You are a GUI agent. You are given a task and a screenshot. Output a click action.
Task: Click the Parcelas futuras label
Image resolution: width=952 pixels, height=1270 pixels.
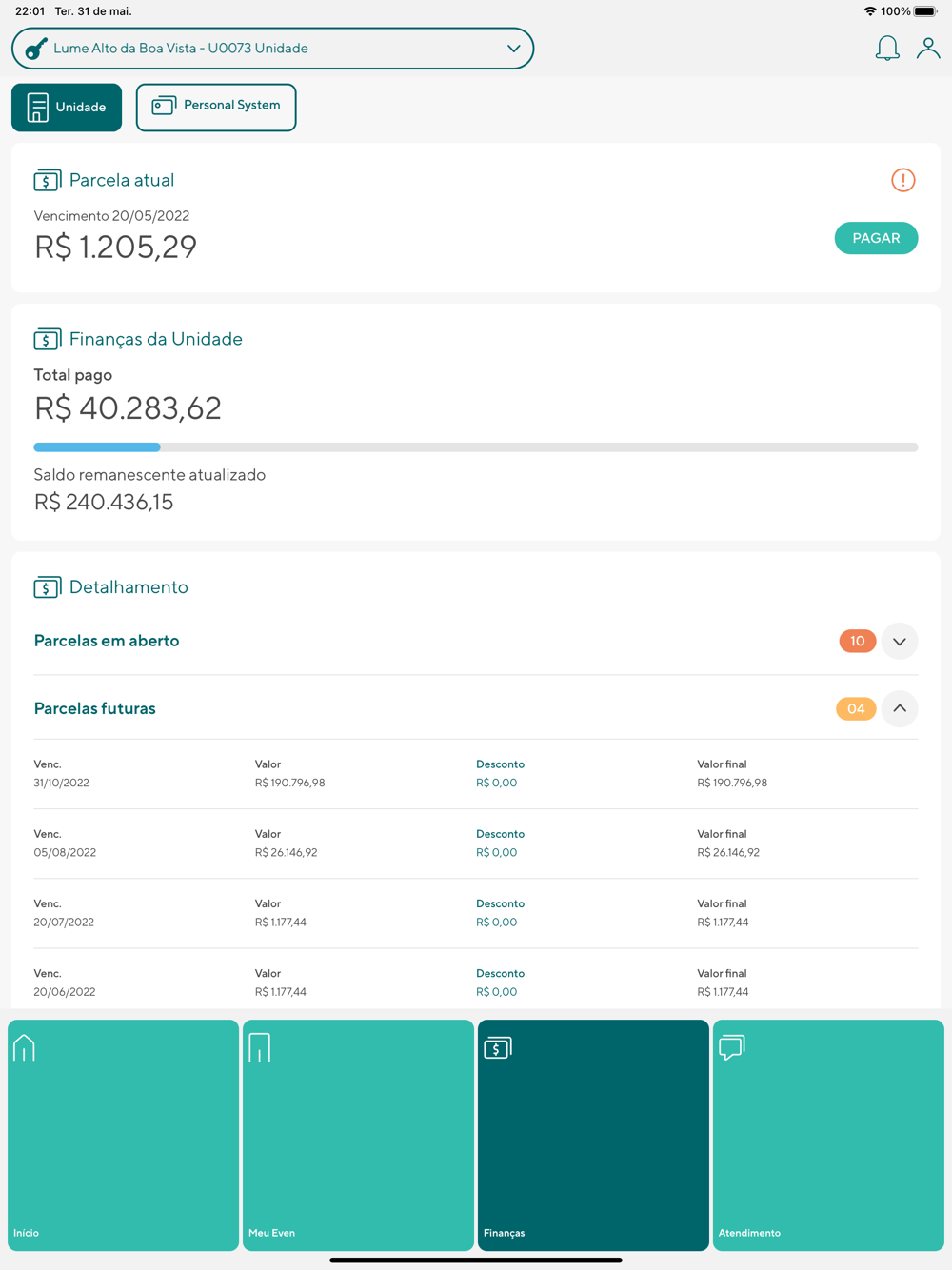point(95,708)
